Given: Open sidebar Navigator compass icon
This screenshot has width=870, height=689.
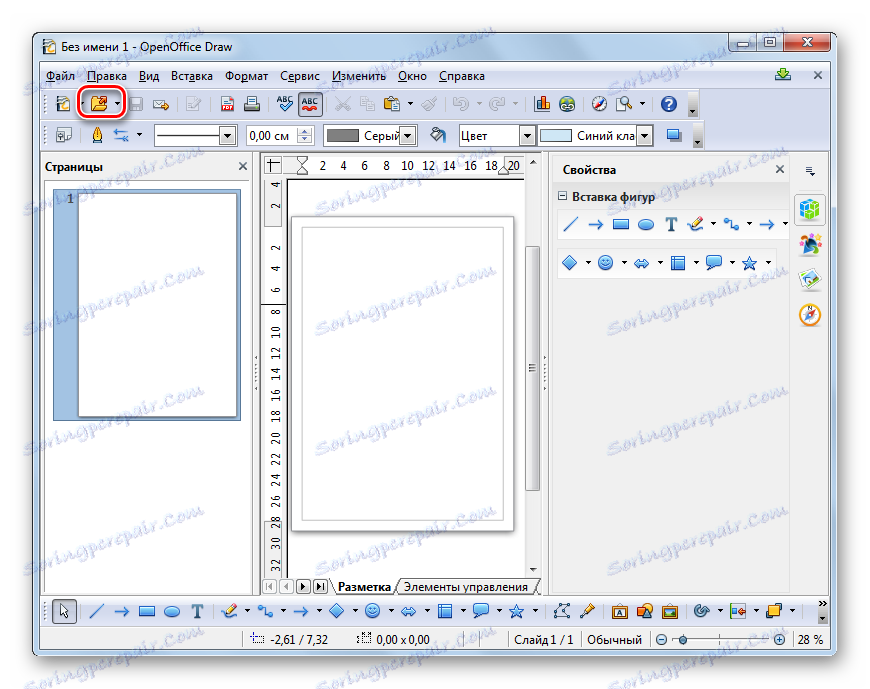Looking at the screenshot, I should (x=810, y=315).
